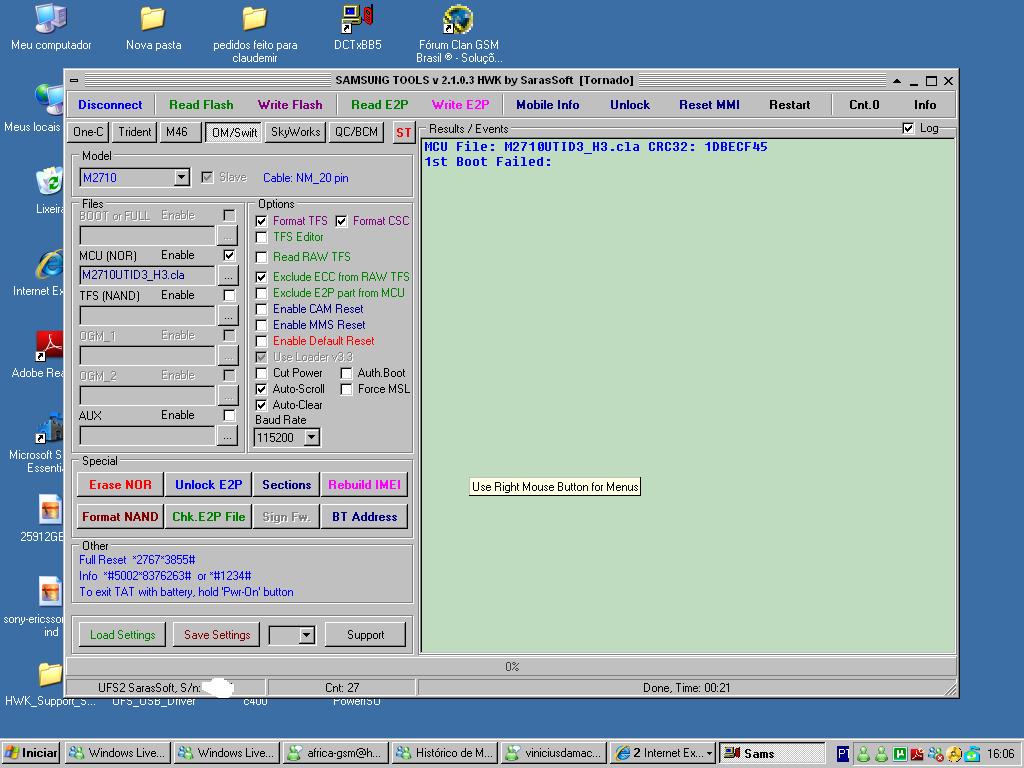Click the Rebuild IMEI button

364,485
